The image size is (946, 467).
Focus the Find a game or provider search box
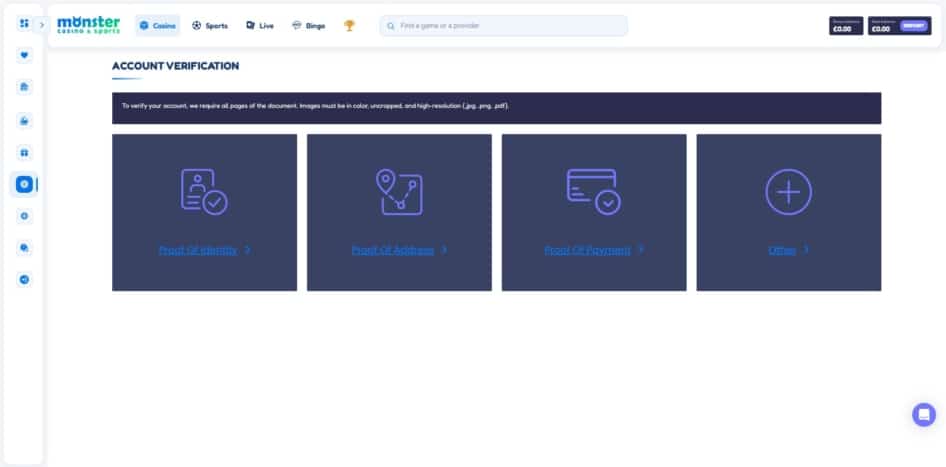504,26
